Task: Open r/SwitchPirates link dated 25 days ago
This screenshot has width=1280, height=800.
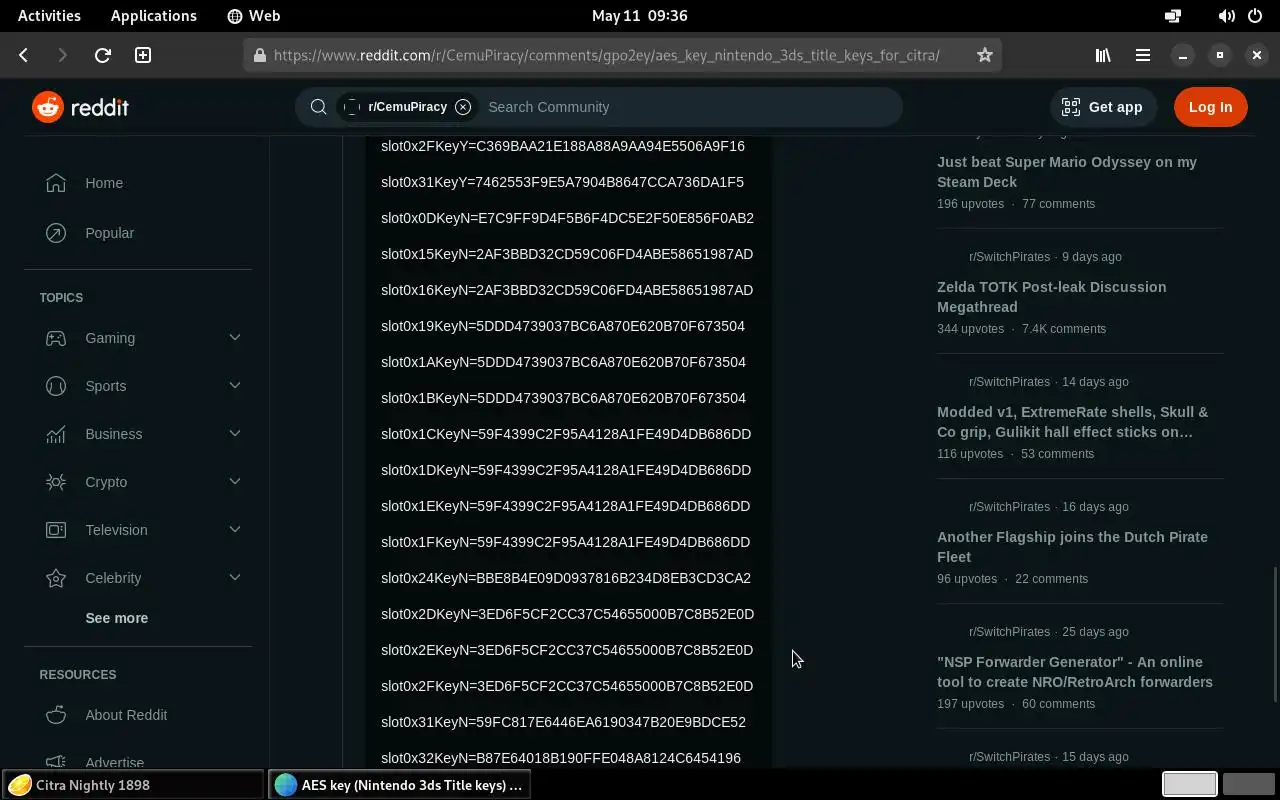Action: point(1009,632)
